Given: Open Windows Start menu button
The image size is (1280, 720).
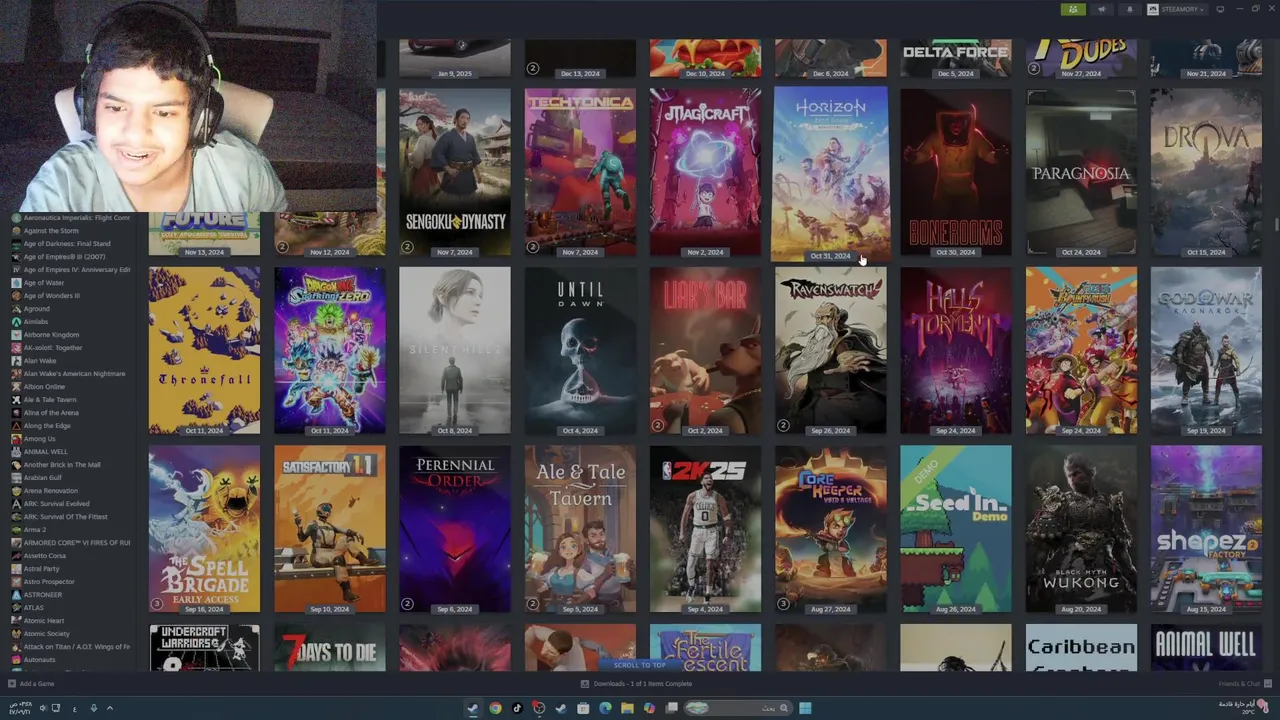Looking at the screenshot, I should (805, 708).
